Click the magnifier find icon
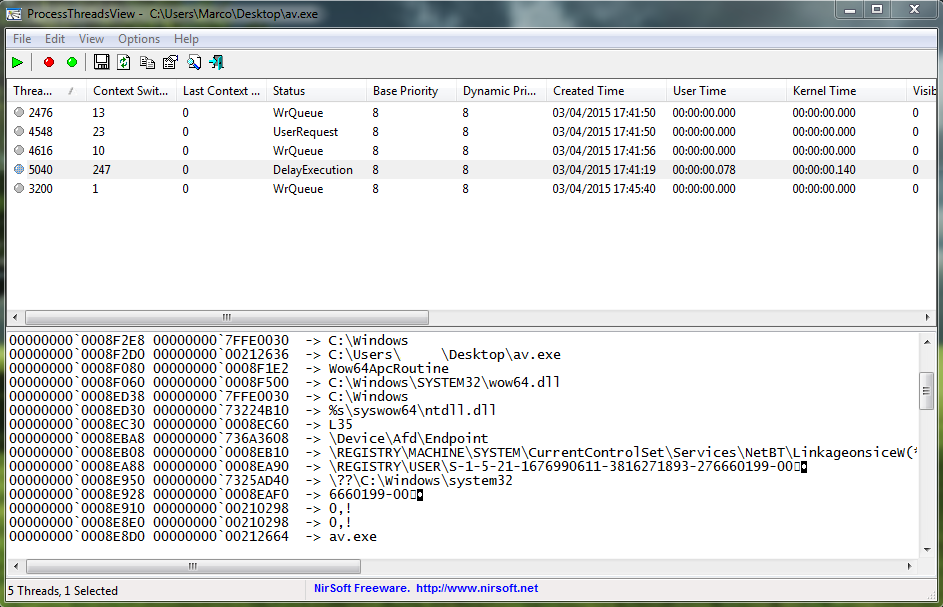Screen dimensions: 943x607 click(194, 62)
